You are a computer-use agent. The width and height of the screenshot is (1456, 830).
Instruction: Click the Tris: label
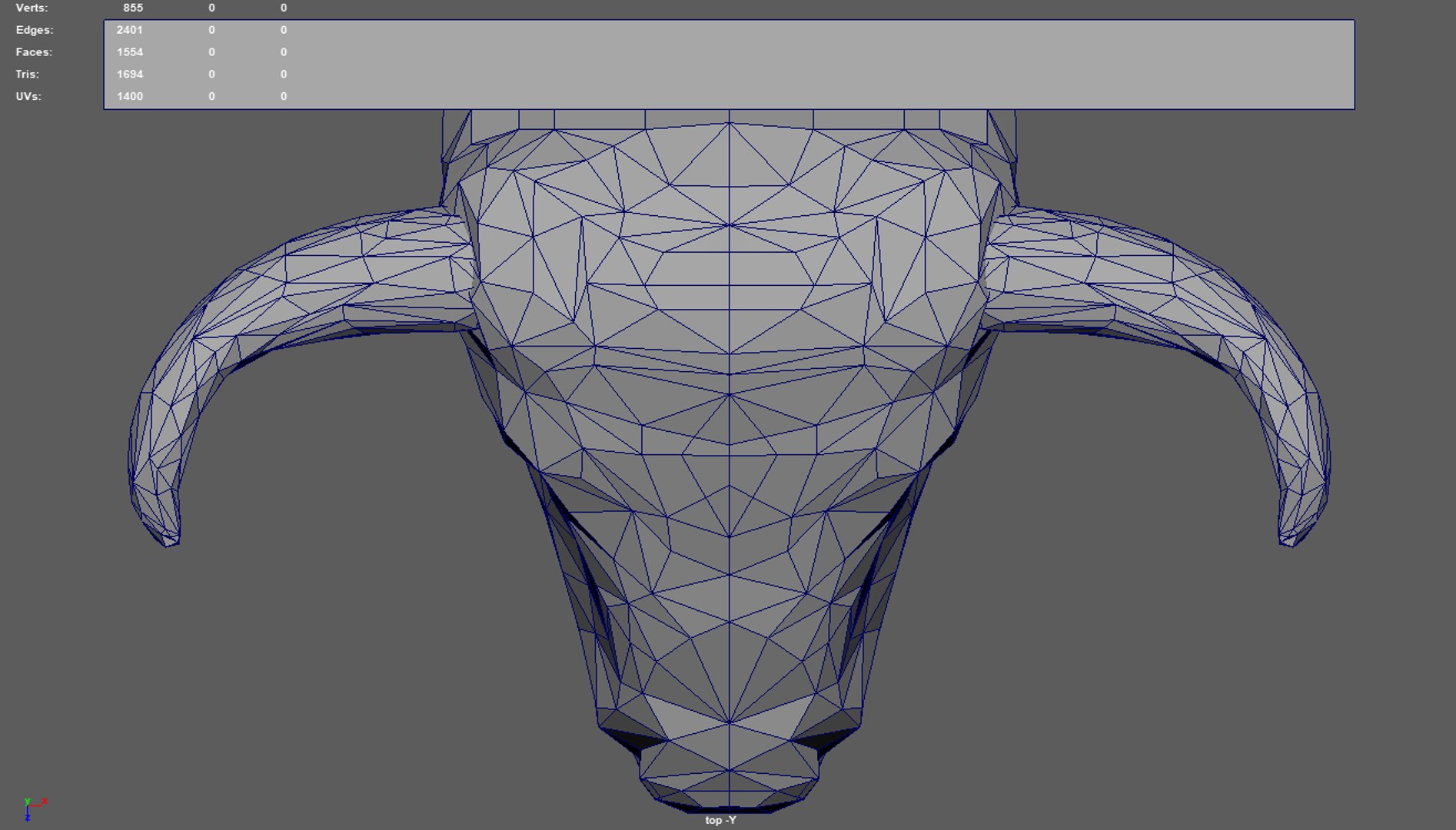(27, 75)
